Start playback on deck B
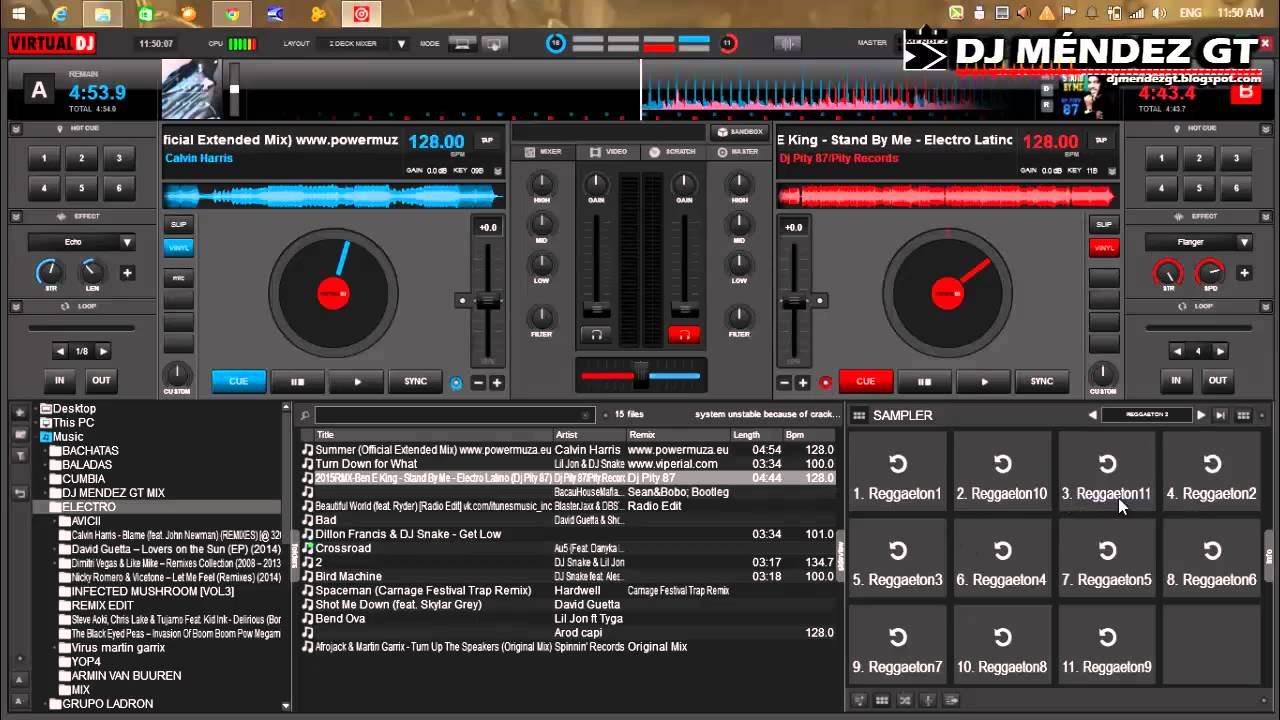Image resolution: width=1280 pixels, height=720 pixels. 984,381
